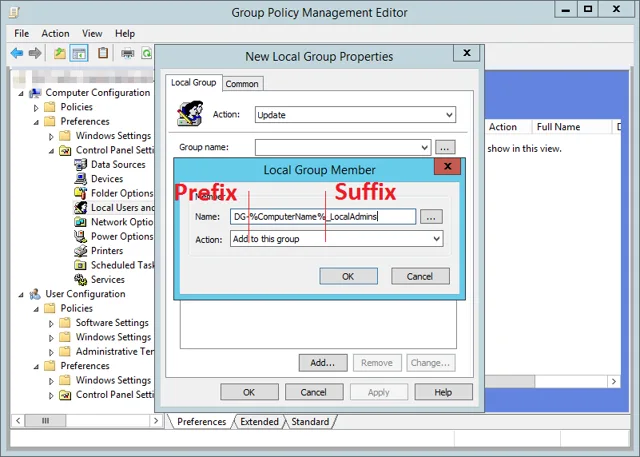Select the Preferences bottom tab
The width and height of the screenshot is (640, 457).
pyautogui.click(x=201, y=422)
